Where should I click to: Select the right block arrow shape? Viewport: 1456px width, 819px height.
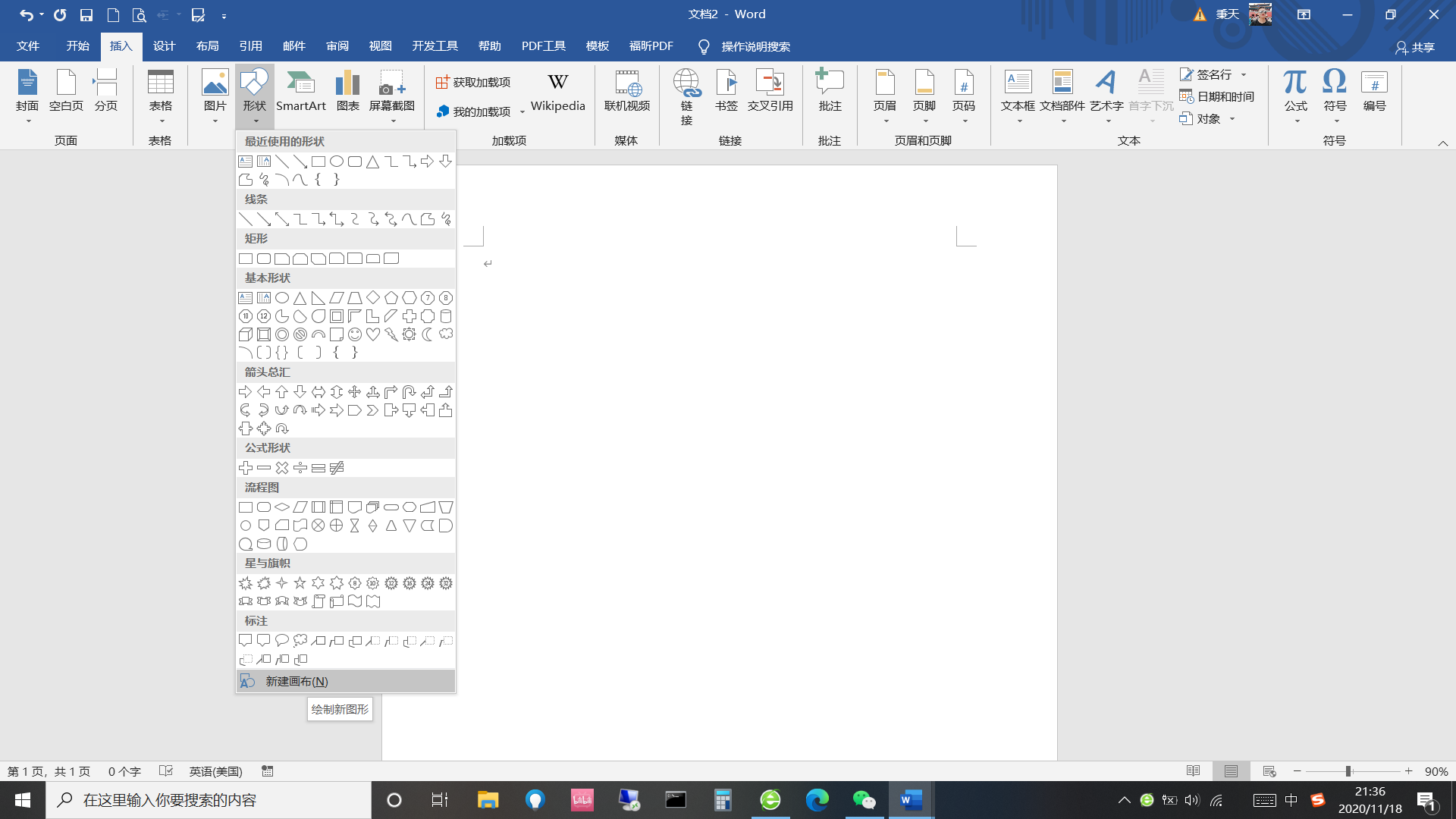(246, 392)
